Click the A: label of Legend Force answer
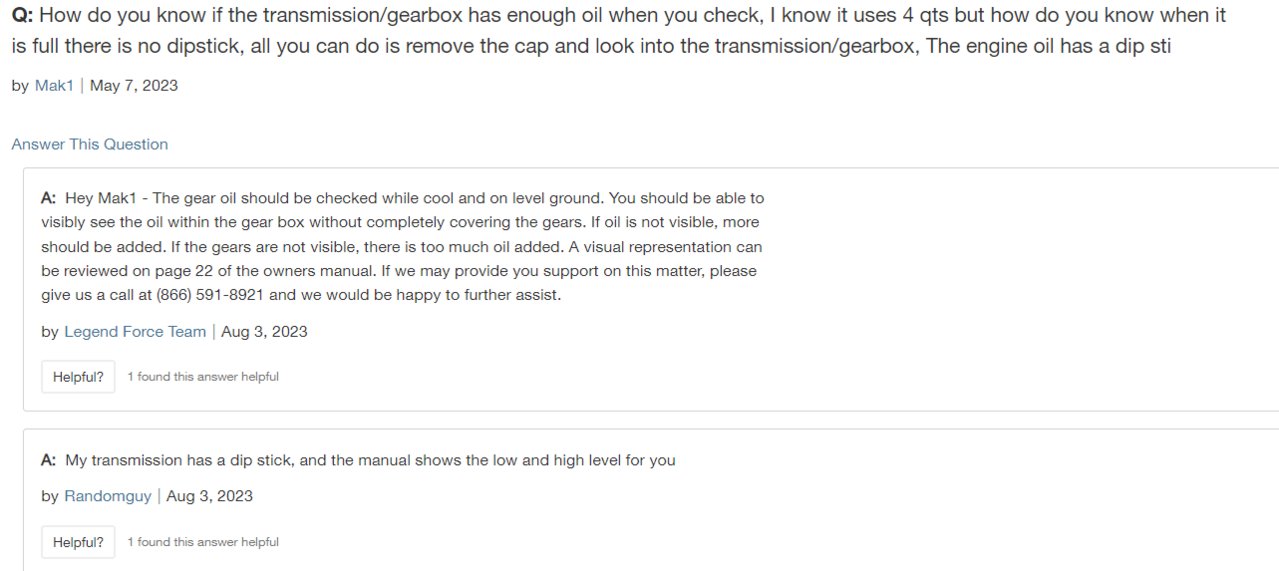Image resolution: width=1279 pixels, height=571 pixels. [x=48, y=198]
